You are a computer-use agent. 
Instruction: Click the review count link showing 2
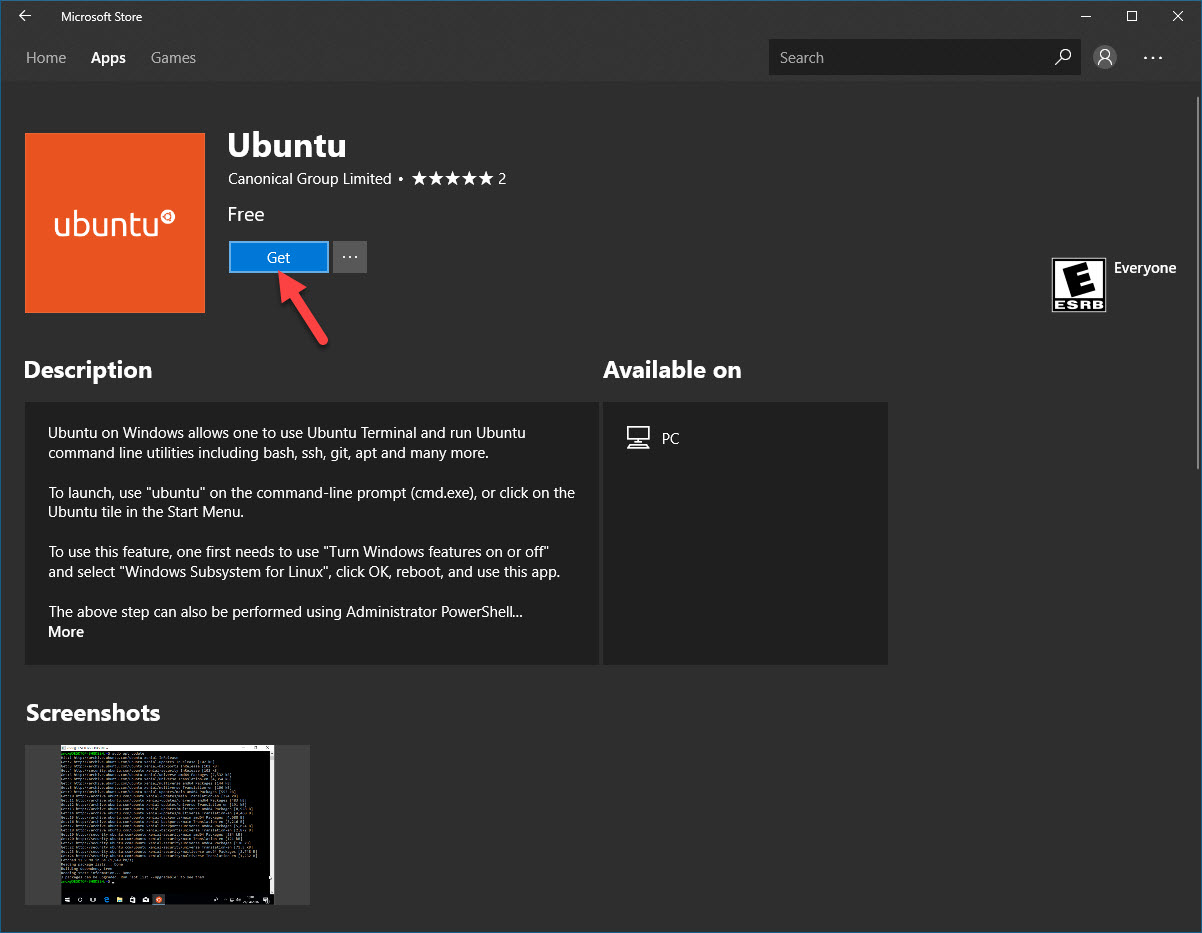point(503,178)
